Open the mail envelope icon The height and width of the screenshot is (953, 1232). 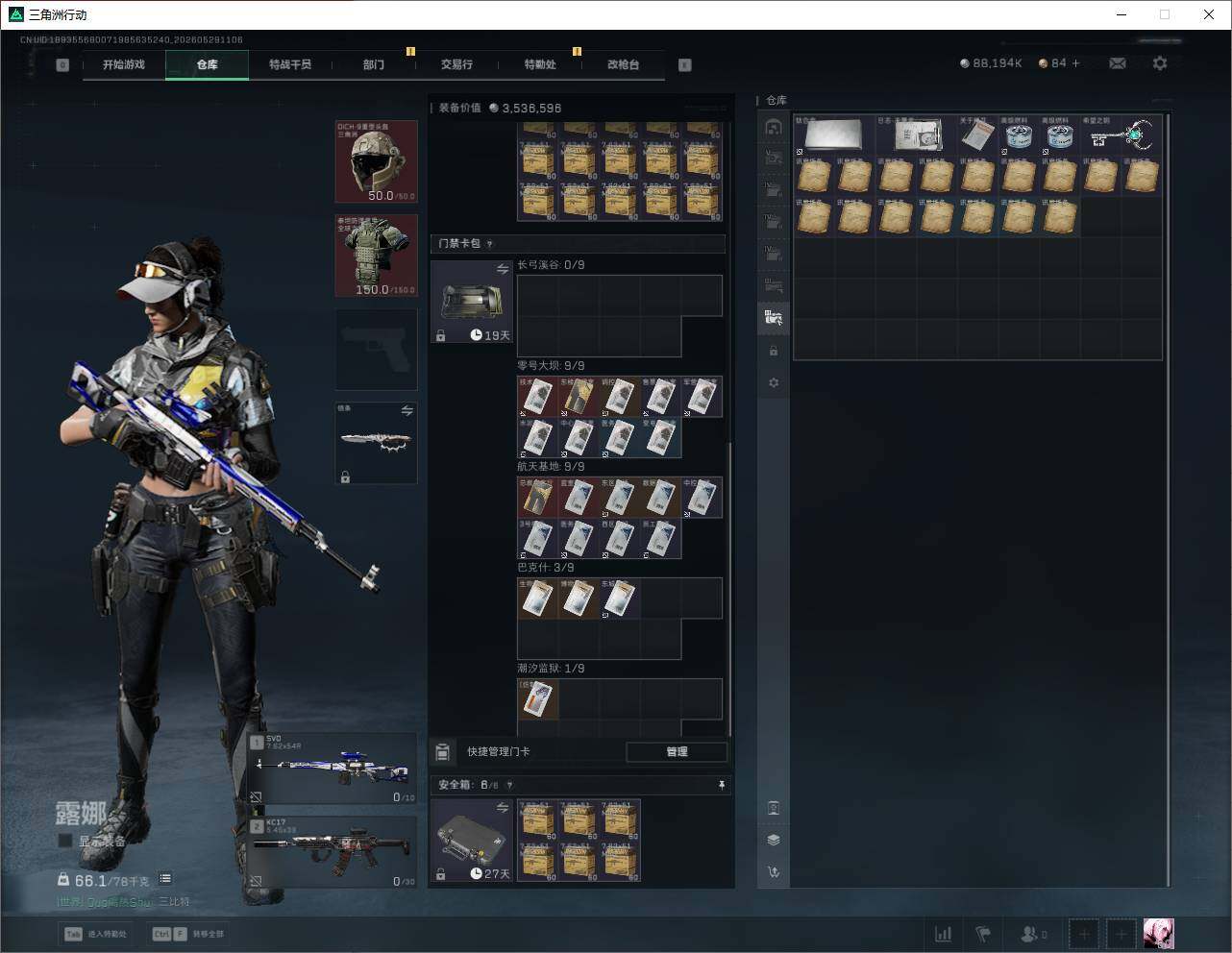1118,63
